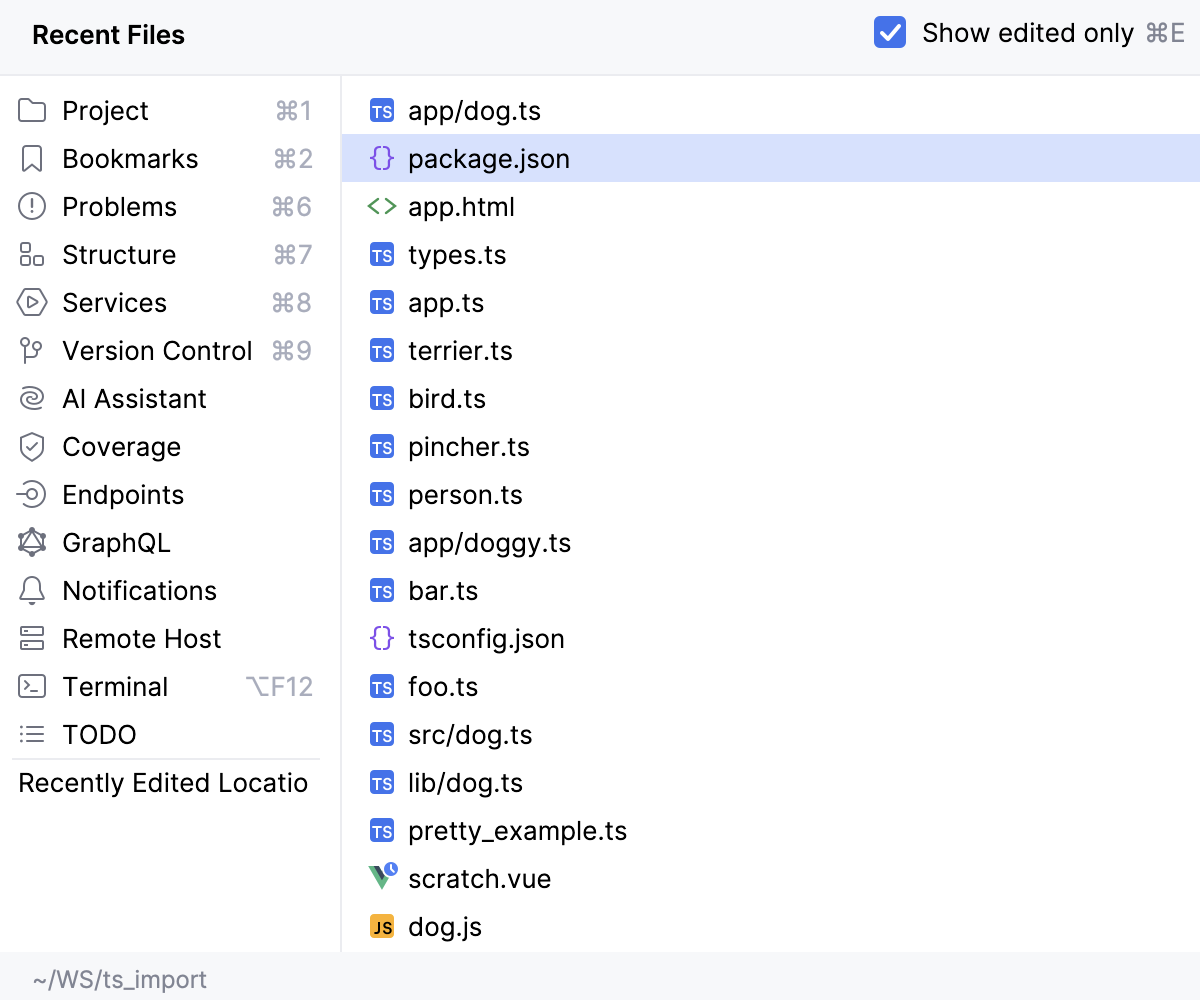
Task: Select the Coverage sidebar icon
Action: click(121, 446)
